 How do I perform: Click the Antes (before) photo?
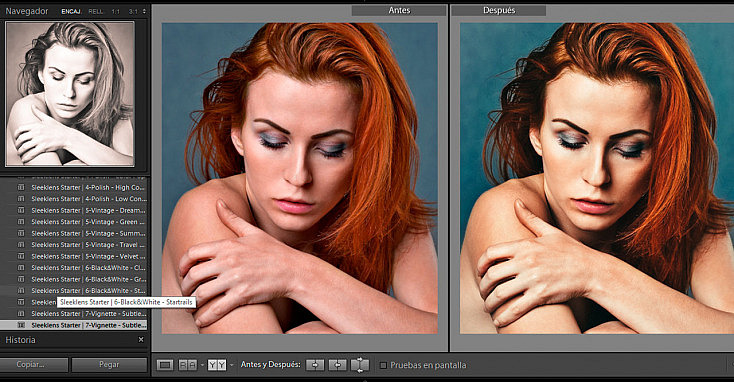pos(300,178)
